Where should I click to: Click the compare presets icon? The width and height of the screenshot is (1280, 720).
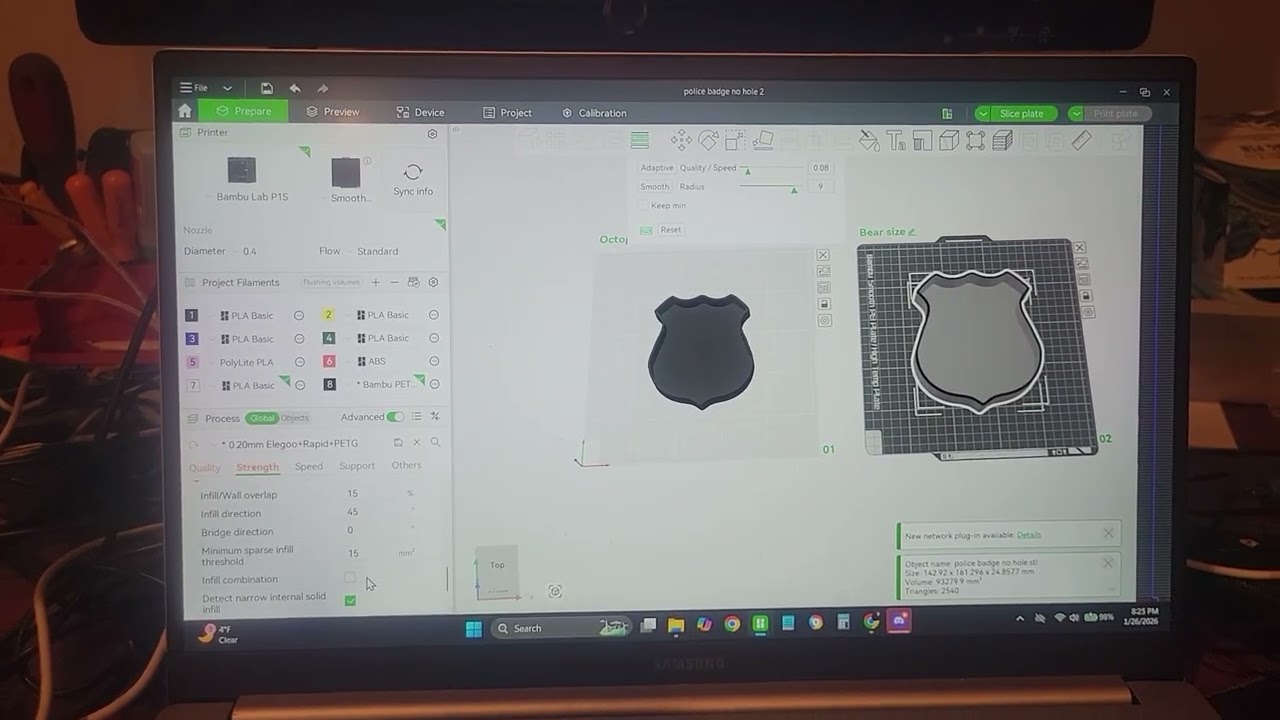(x=435, y=417)
